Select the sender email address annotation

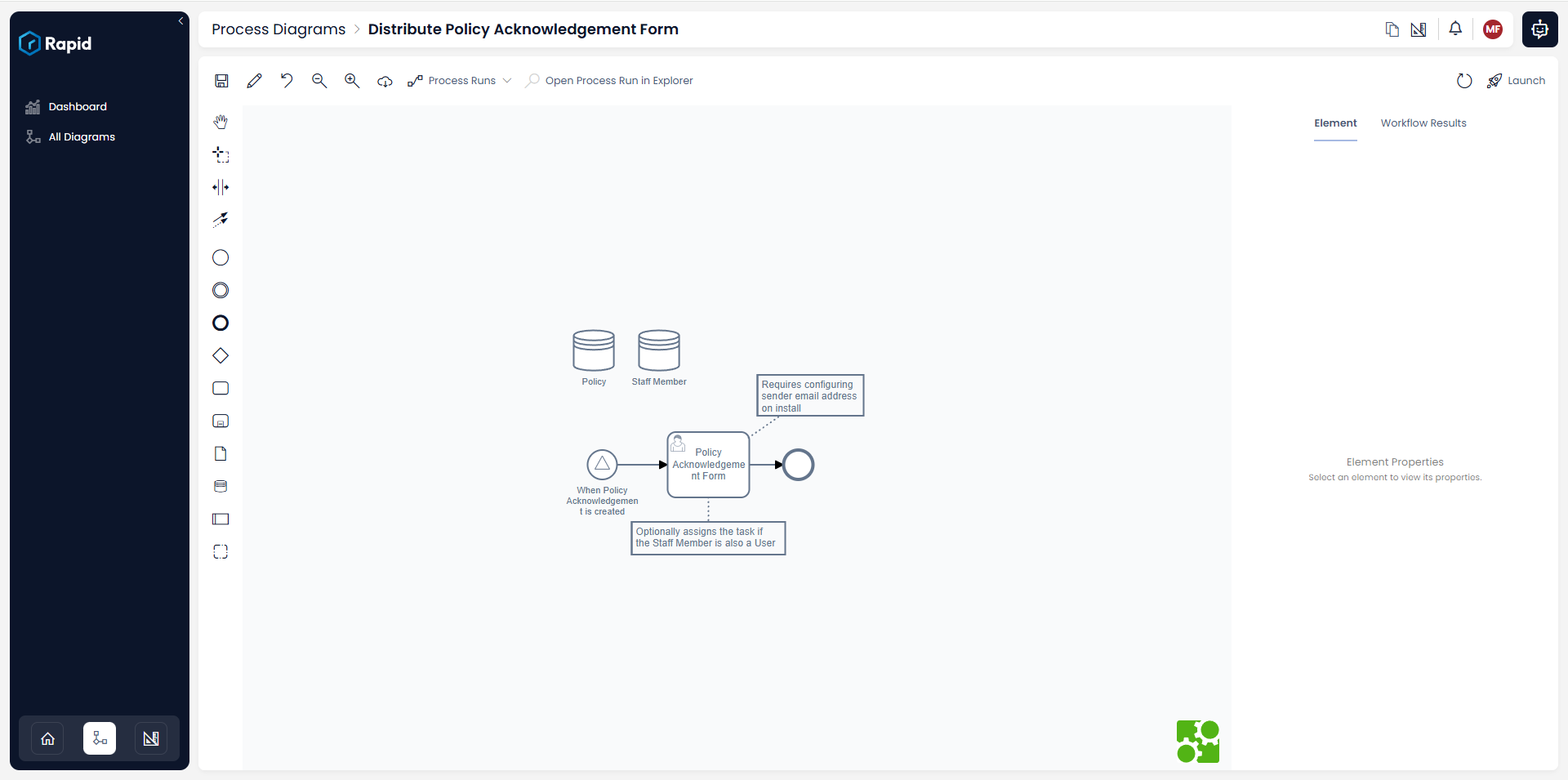point(810,396)
